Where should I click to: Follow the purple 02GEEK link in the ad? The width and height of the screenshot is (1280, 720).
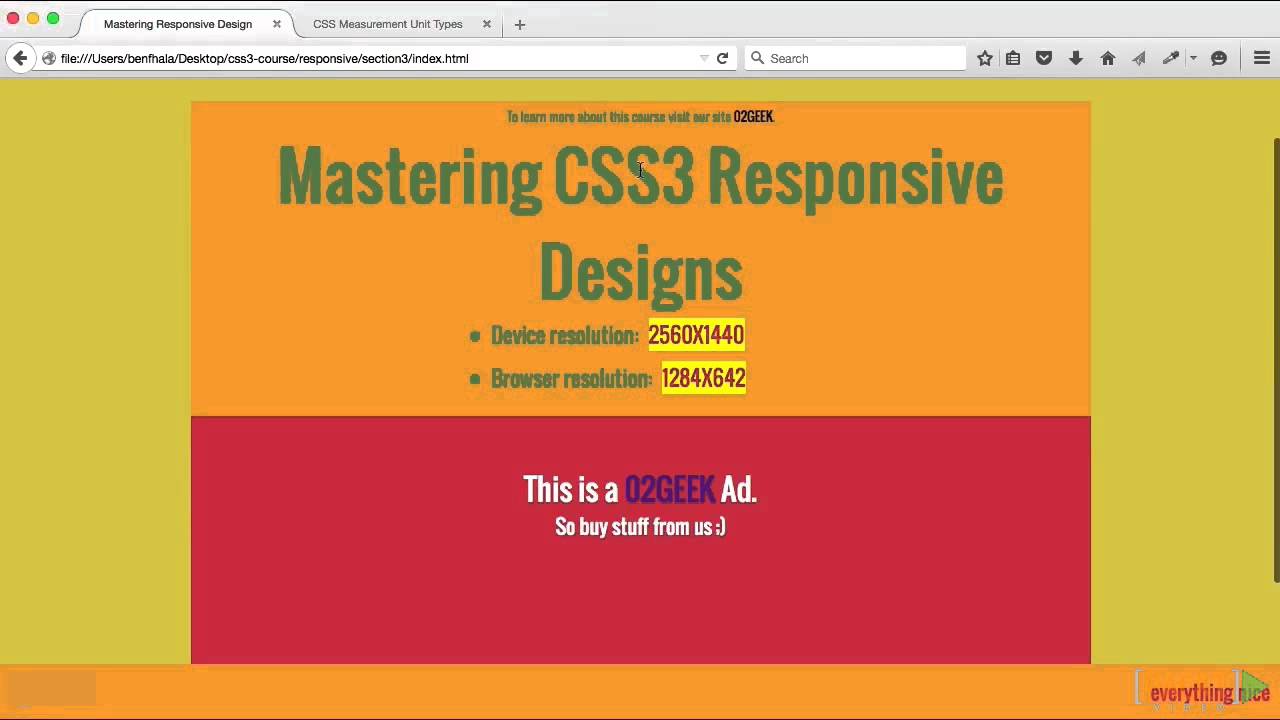[669, 489]
